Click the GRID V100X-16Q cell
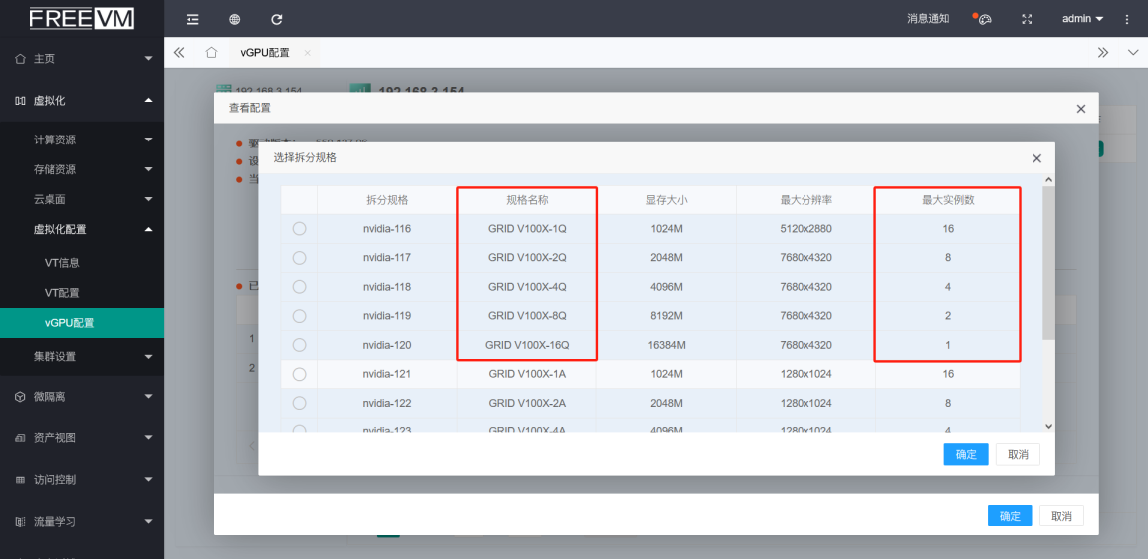The image size is (1148, 559). (527, 345)
